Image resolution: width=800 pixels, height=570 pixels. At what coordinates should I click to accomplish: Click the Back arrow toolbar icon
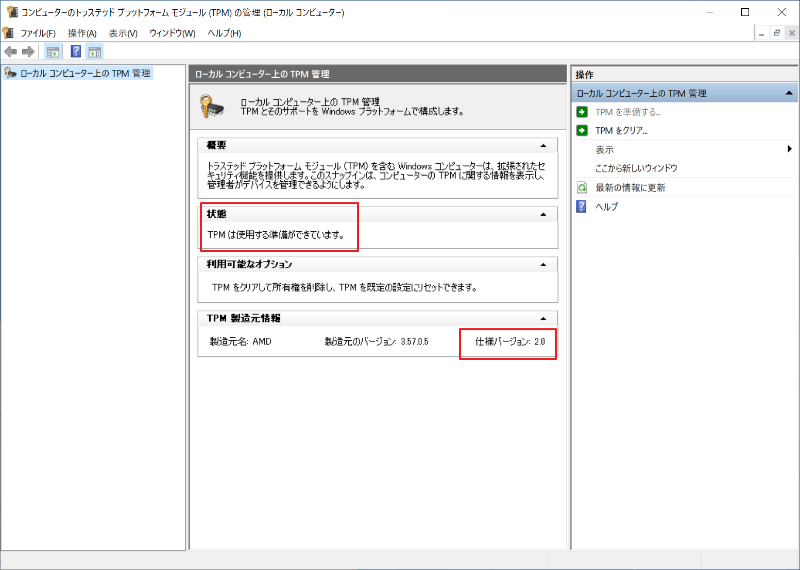(x=11, y=52)
